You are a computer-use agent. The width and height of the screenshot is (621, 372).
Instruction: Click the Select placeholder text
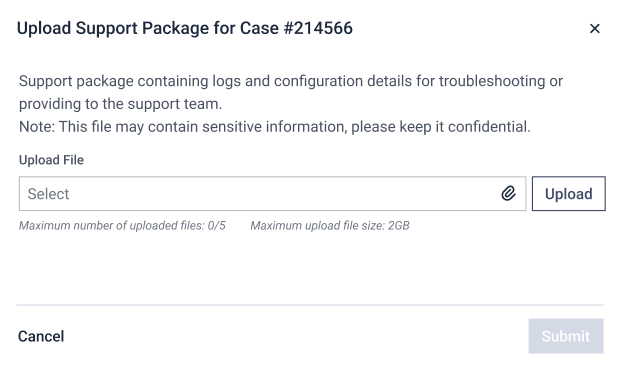click(x=48, y=194)
